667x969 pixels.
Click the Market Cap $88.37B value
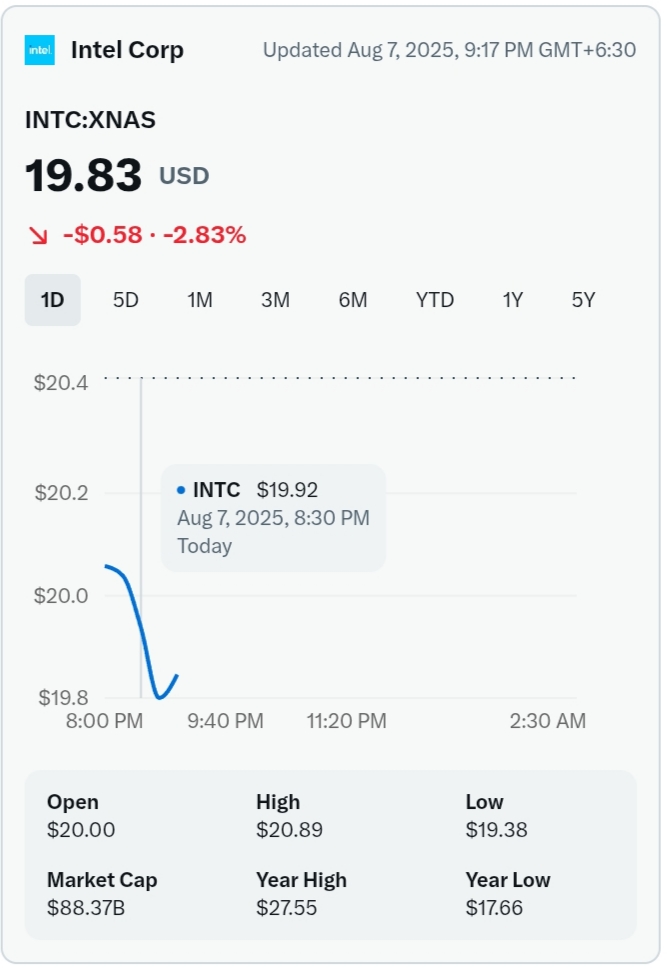click(x=86, y=908)
